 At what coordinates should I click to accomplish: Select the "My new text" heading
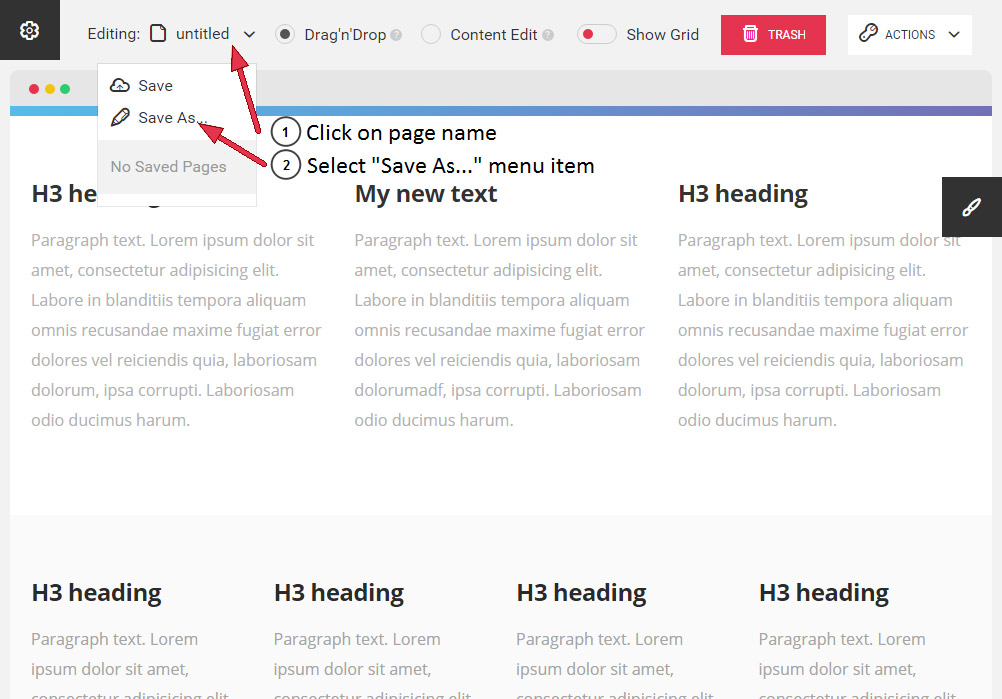point(425,194)
